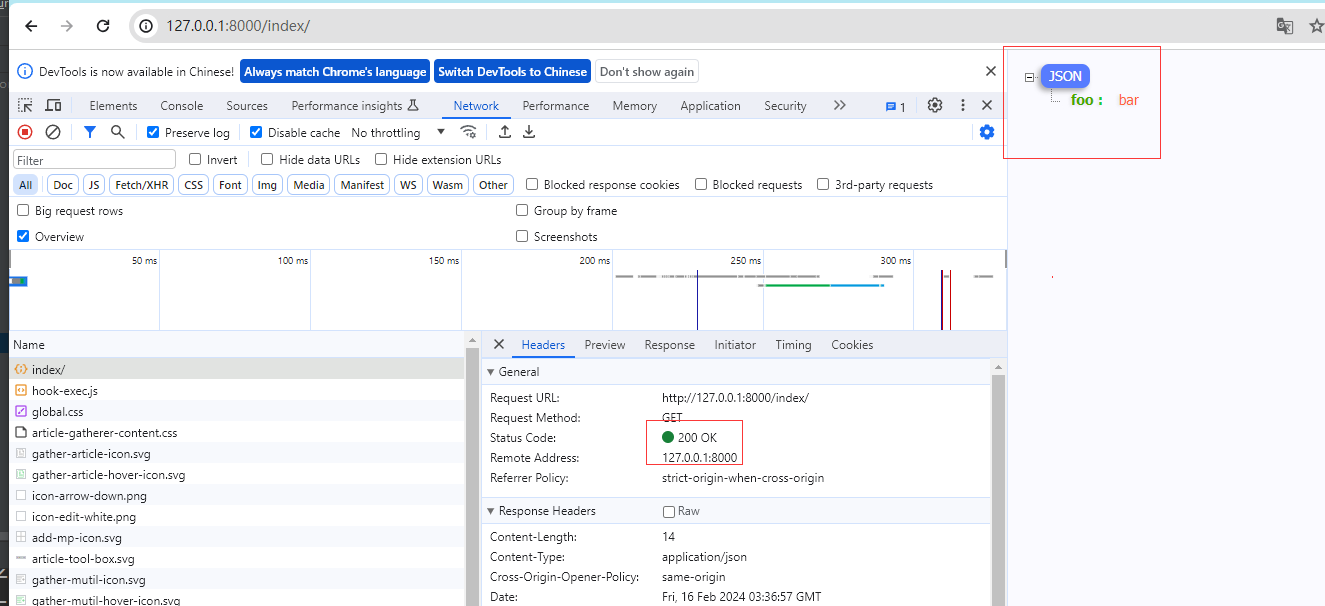This screenshot has height=606, width=1325.
Task: Enable Blocked response cookies checkbox
Action: [x=532, y=184]
